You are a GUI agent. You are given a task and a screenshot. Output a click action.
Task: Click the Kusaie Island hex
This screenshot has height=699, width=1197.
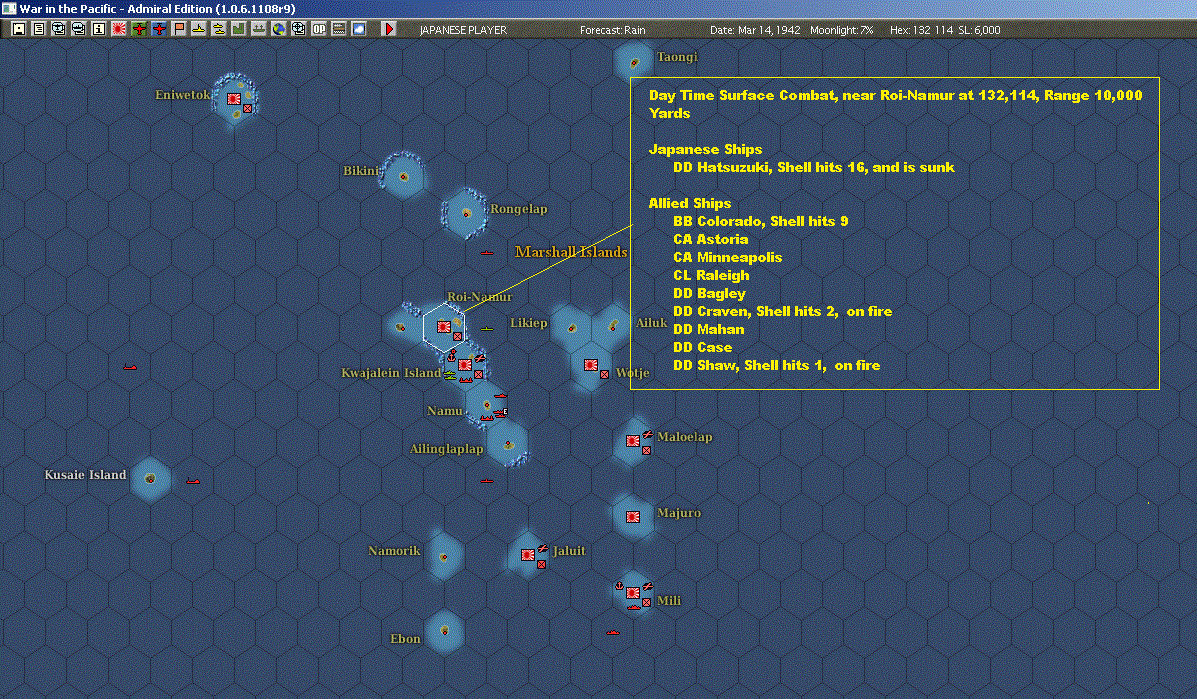pyautogui.click(x=150, y=478)
